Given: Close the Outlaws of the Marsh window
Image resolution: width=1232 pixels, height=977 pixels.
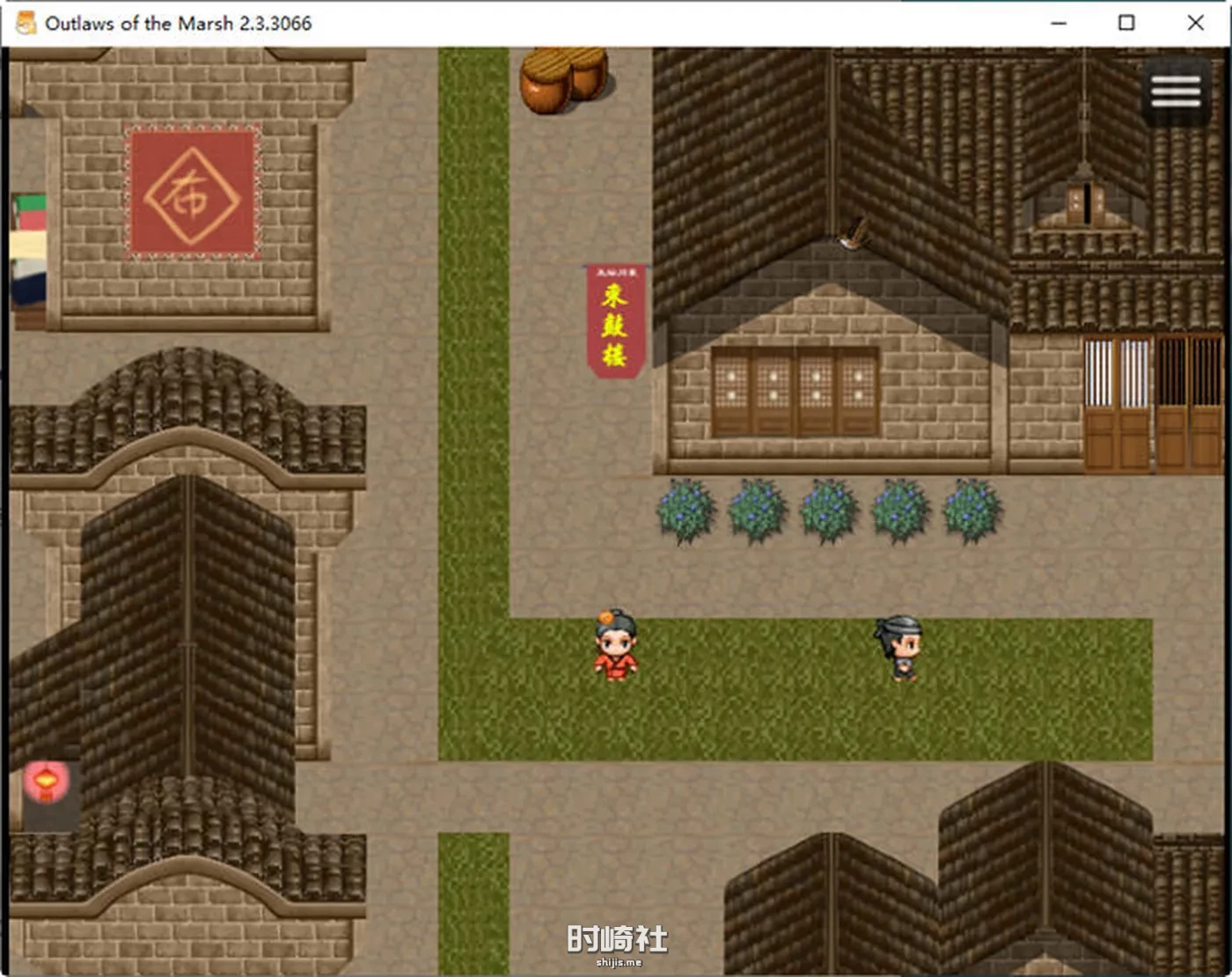Looking at the screenshot, I should 1195,23.
